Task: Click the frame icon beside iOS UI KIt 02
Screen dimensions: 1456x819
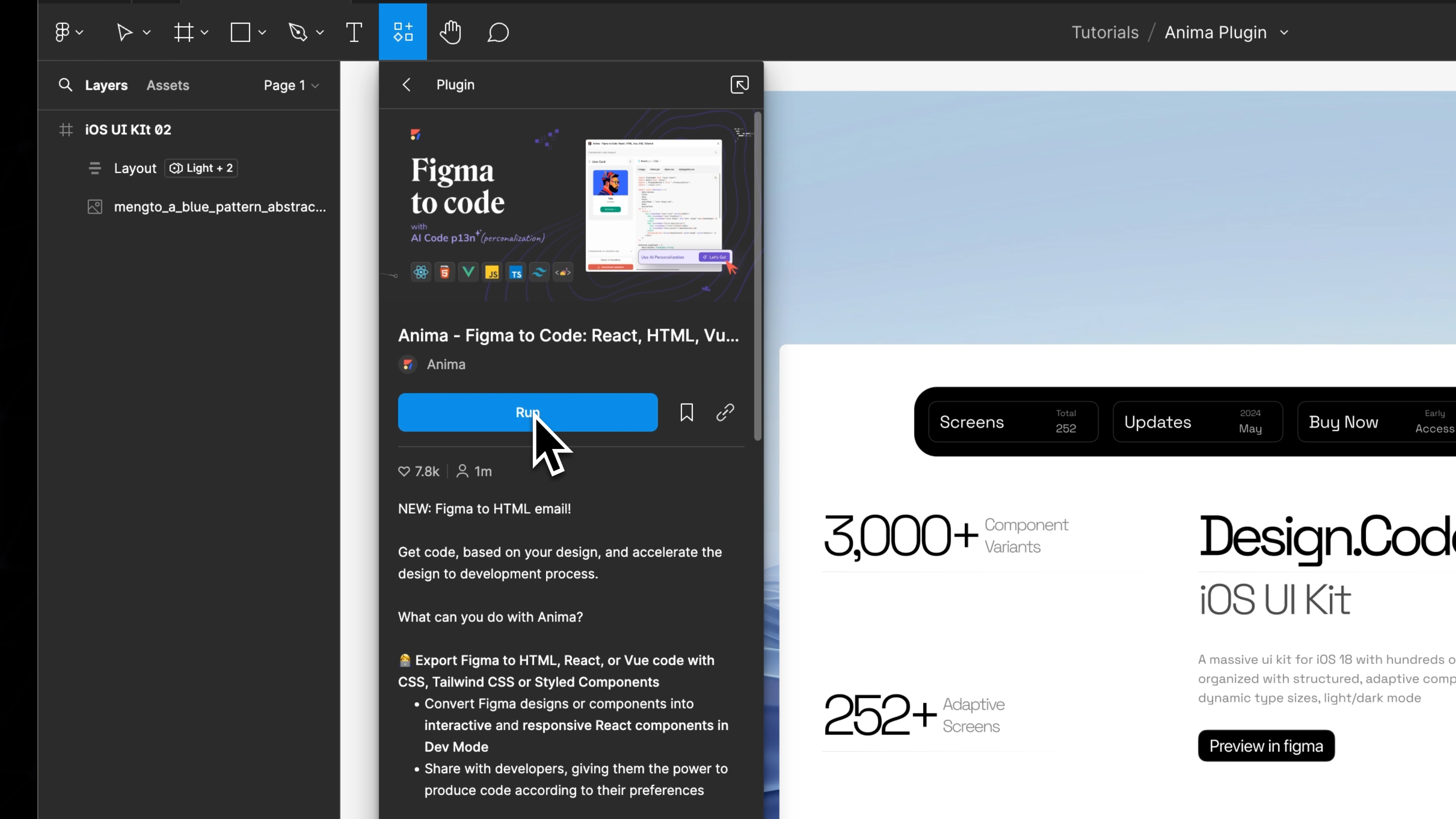Action: coord(66,129)
